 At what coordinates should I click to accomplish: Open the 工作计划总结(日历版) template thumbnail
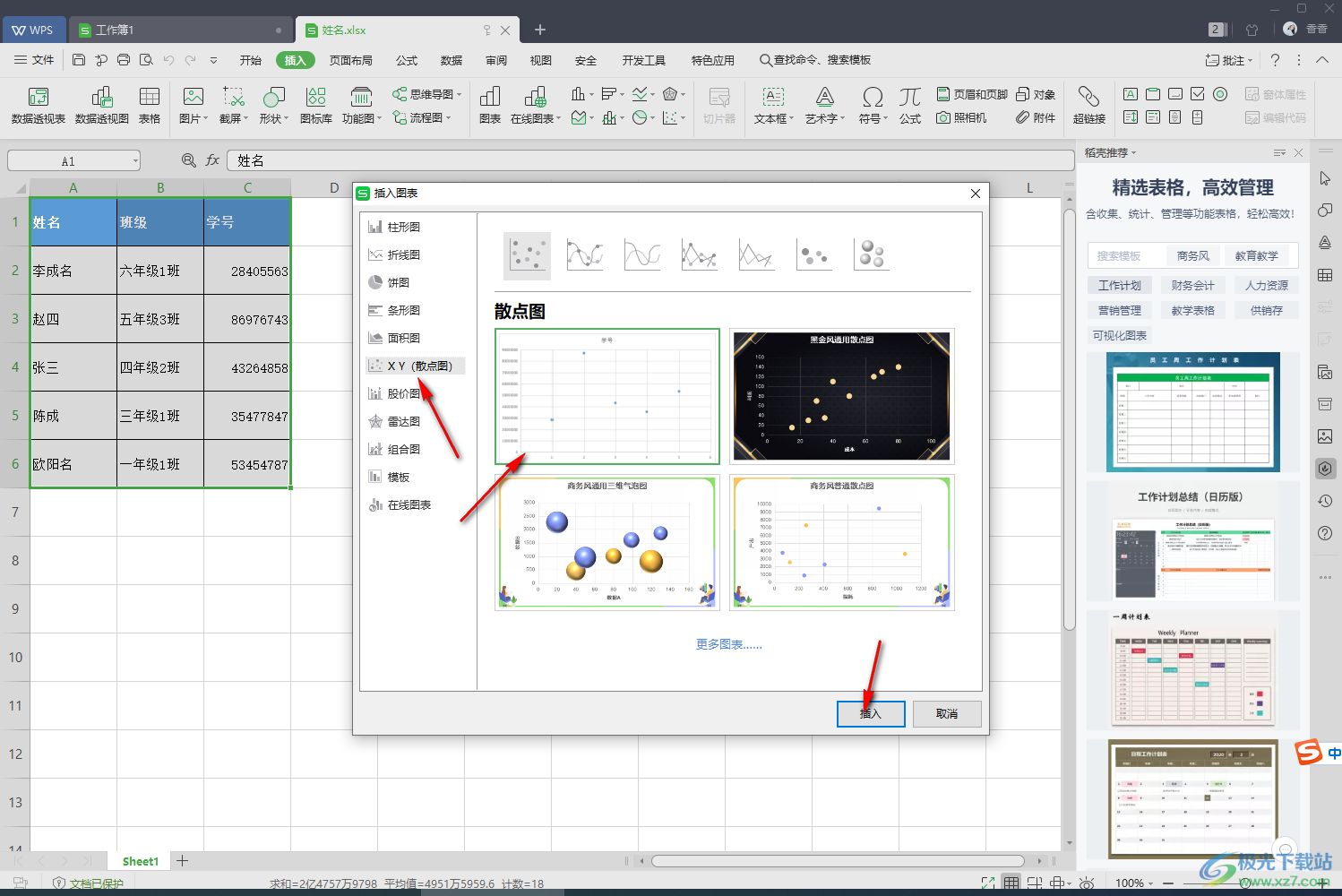point(1193,542)
